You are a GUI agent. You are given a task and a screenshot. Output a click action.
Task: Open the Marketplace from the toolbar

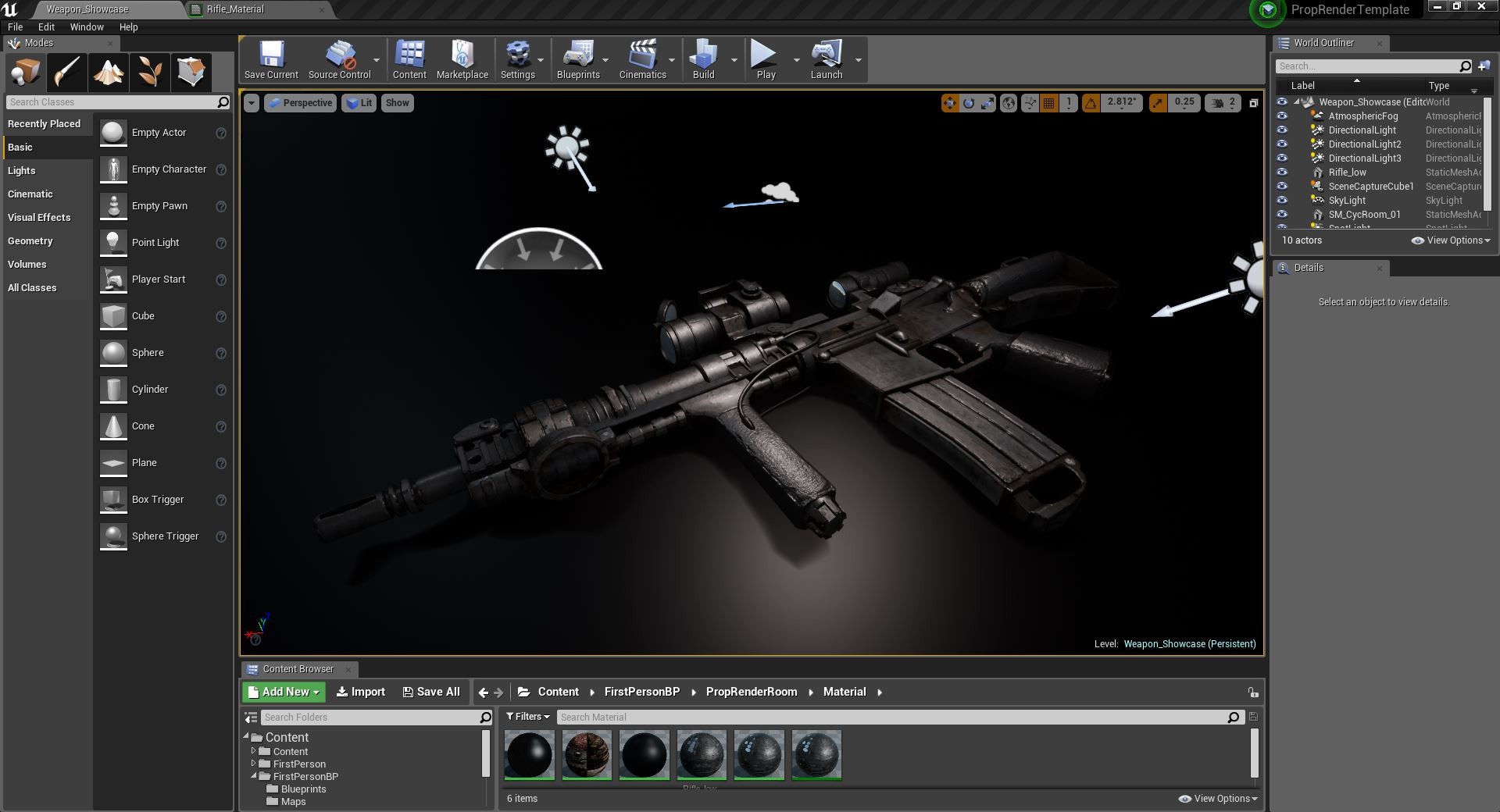pos(462,59)
